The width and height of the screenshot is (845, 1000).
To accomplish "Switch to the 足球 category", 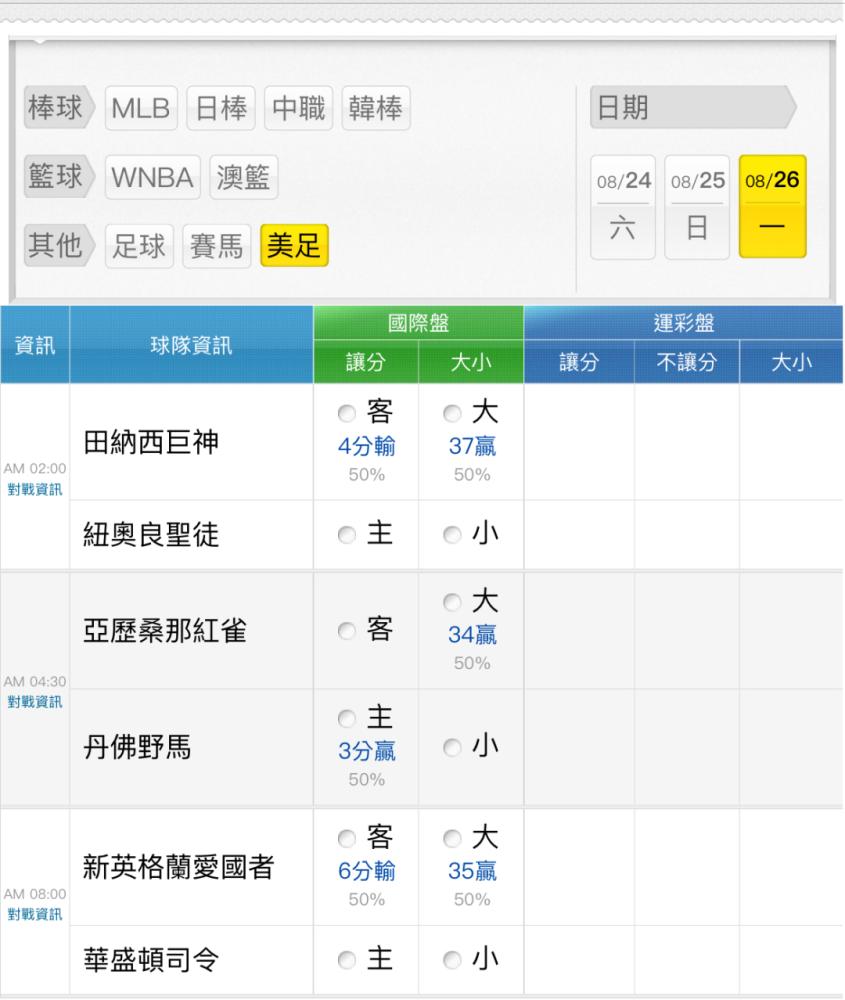I will point(139,246).
